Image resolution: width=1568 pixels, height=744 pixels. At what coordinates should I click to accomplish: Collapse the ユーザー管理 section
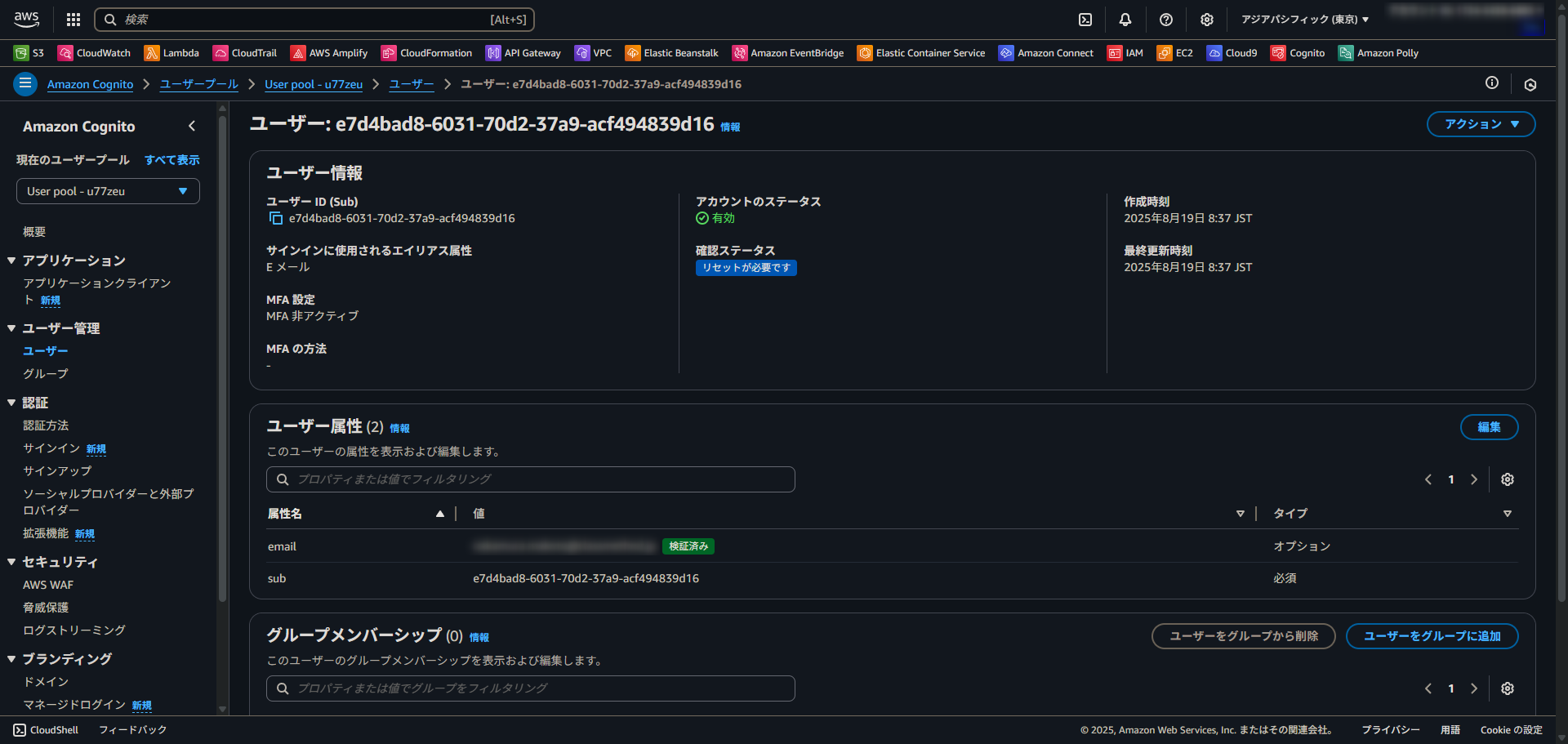11,328
